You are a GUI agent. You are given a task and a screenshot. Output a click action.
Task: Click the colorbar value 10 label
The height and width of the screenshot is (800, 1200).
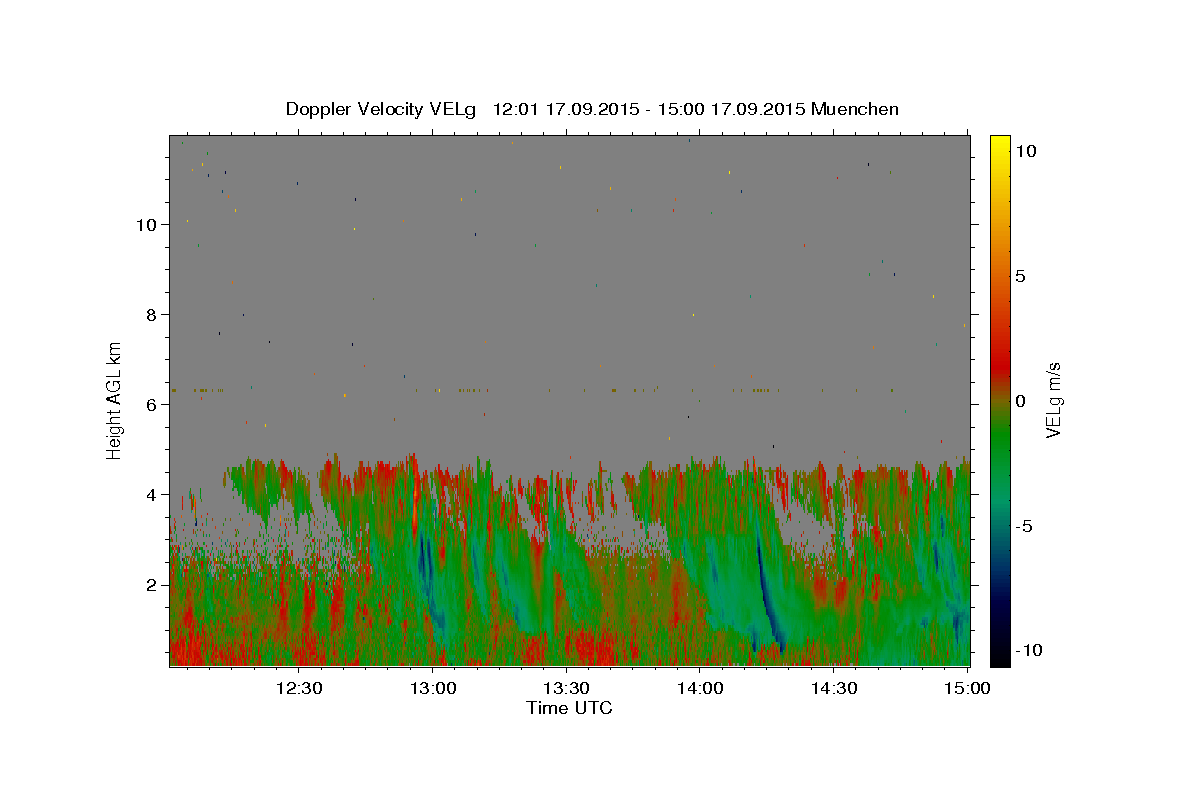[1026, 150]
